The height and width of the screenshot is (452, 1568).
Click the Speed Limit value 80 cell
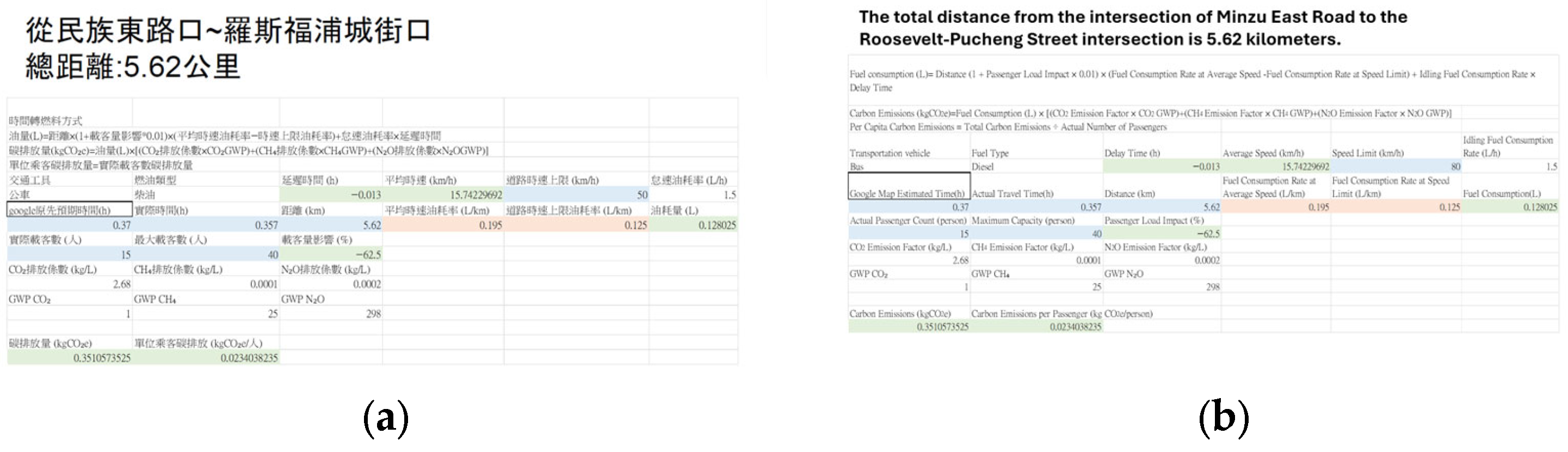(x=1396, y=166)
